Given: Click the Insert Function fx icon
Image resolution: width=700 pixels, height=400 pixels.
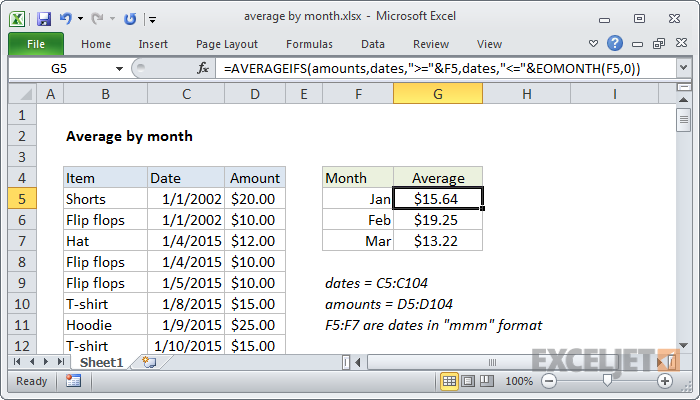Looking at the screenshot, I should pyautogui.click(x=203, y=68).
